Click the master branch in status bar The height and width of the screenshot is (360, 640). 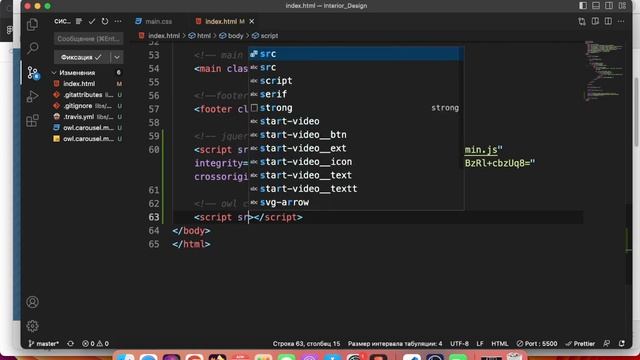point(43,344)
